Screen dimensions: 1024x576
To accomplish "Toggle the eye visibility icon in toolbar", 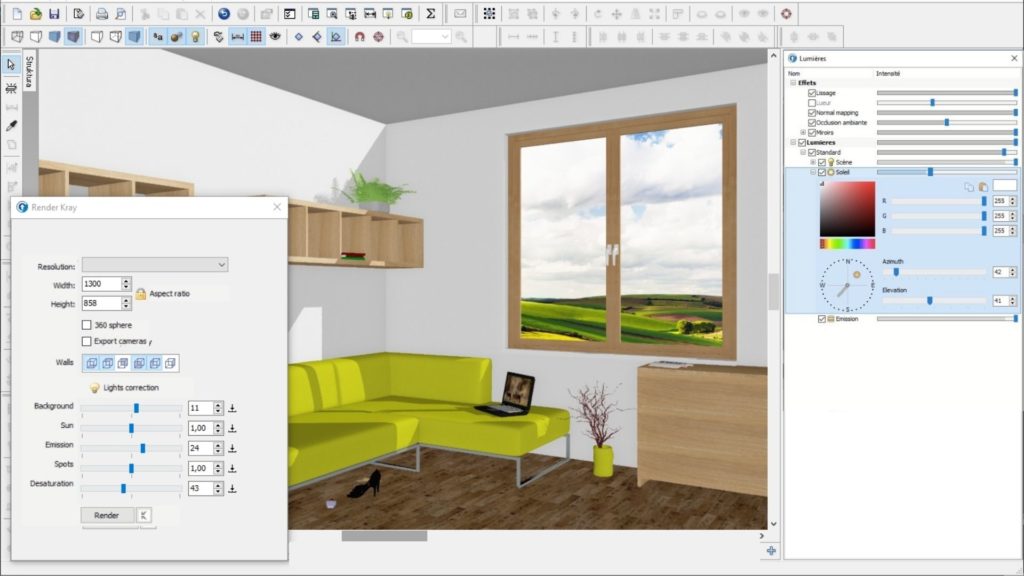I will click(x=274, y=36).
